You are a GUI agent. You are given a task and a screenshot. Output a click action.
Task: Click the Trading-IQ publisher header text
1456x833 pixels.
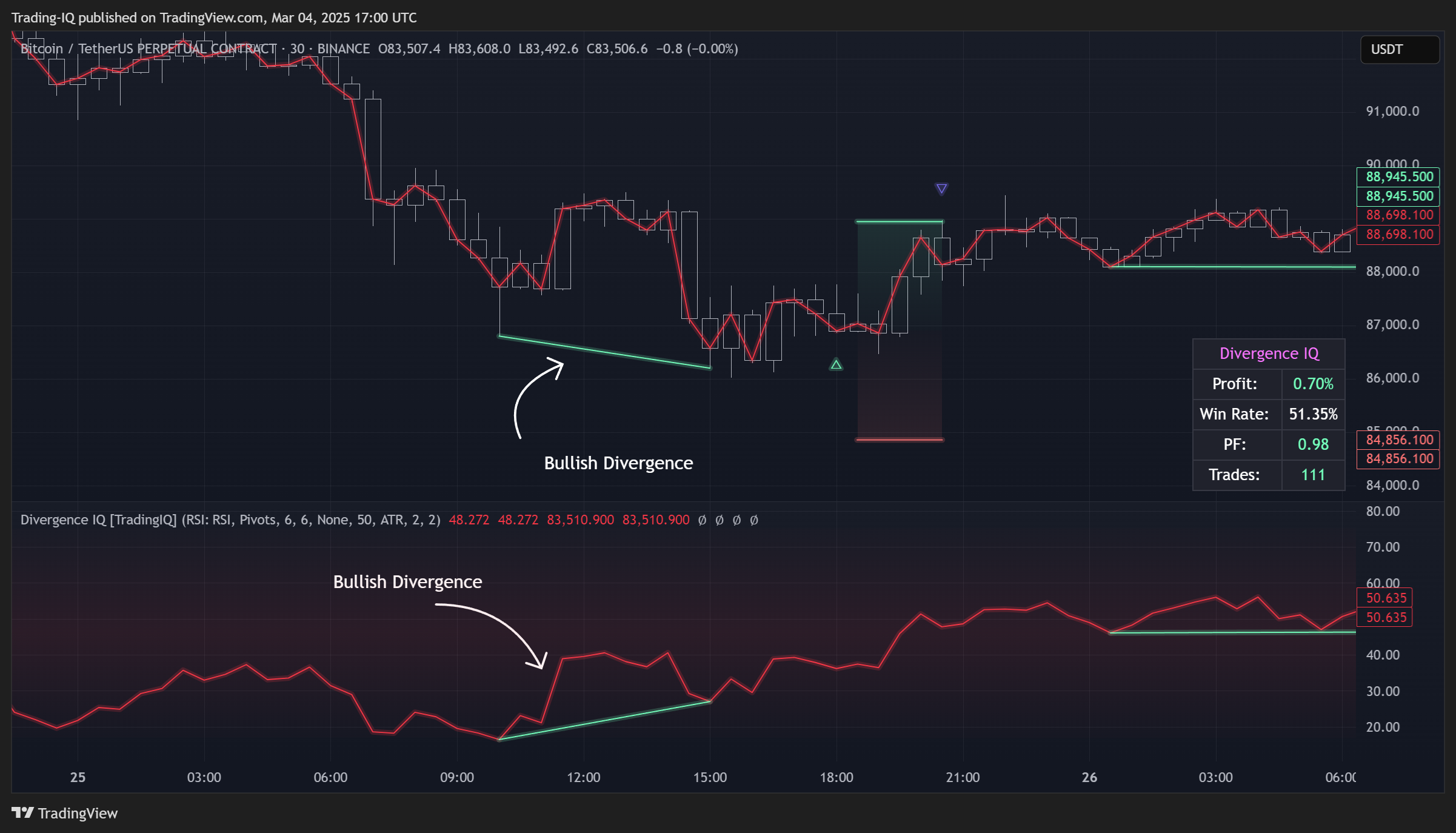(x=214, y=18)
